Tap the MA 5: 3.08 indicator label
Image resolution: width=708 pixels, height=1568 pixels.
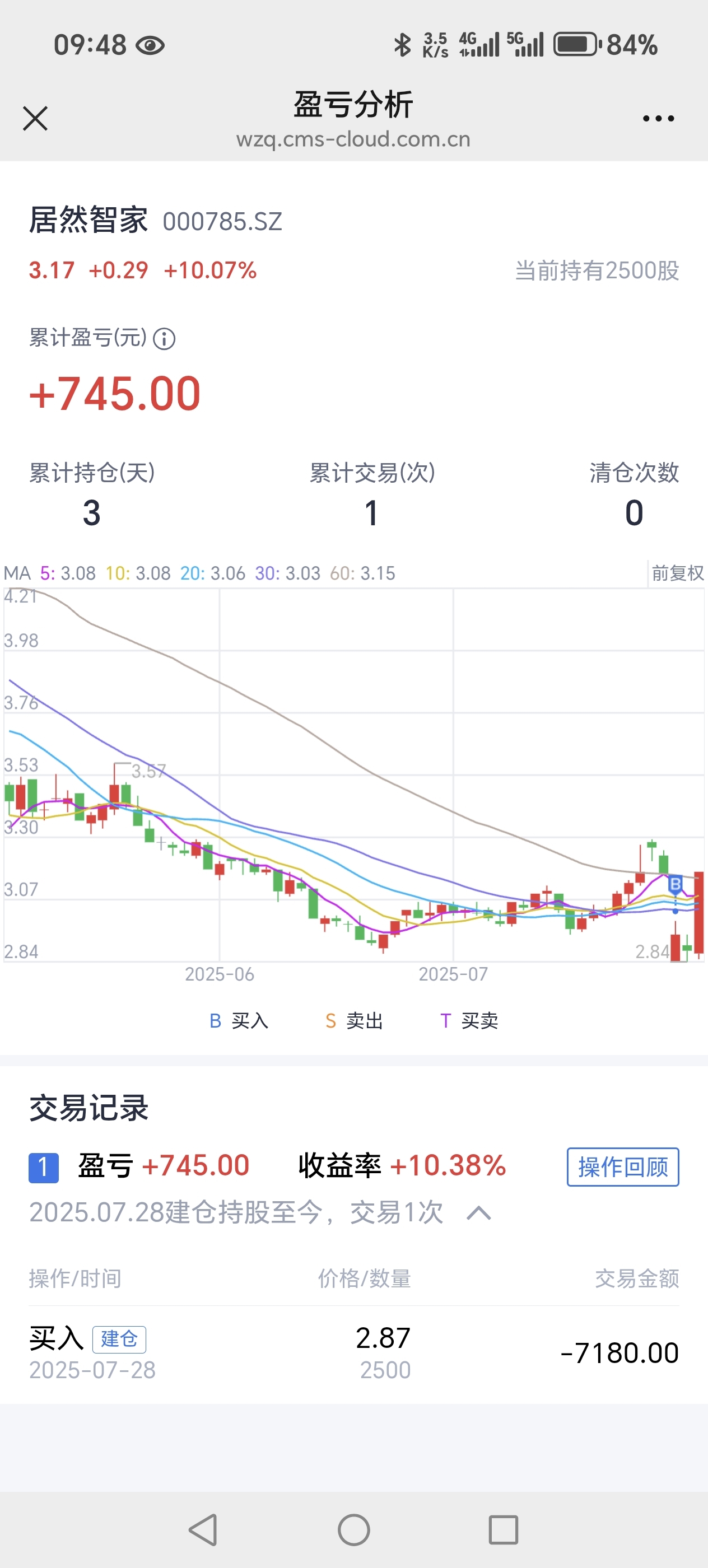[68, 573]
